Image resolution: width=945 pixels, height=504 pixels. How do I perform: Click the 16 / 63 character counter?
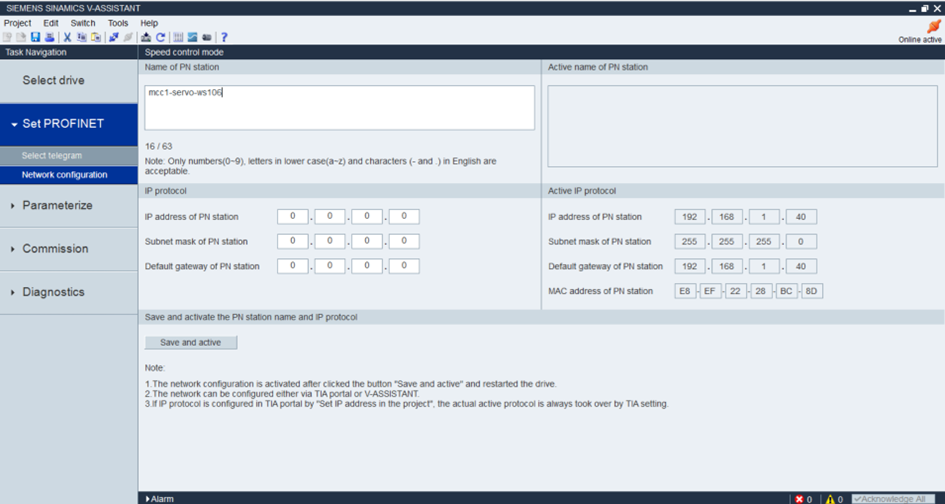(x=159, y=146)
